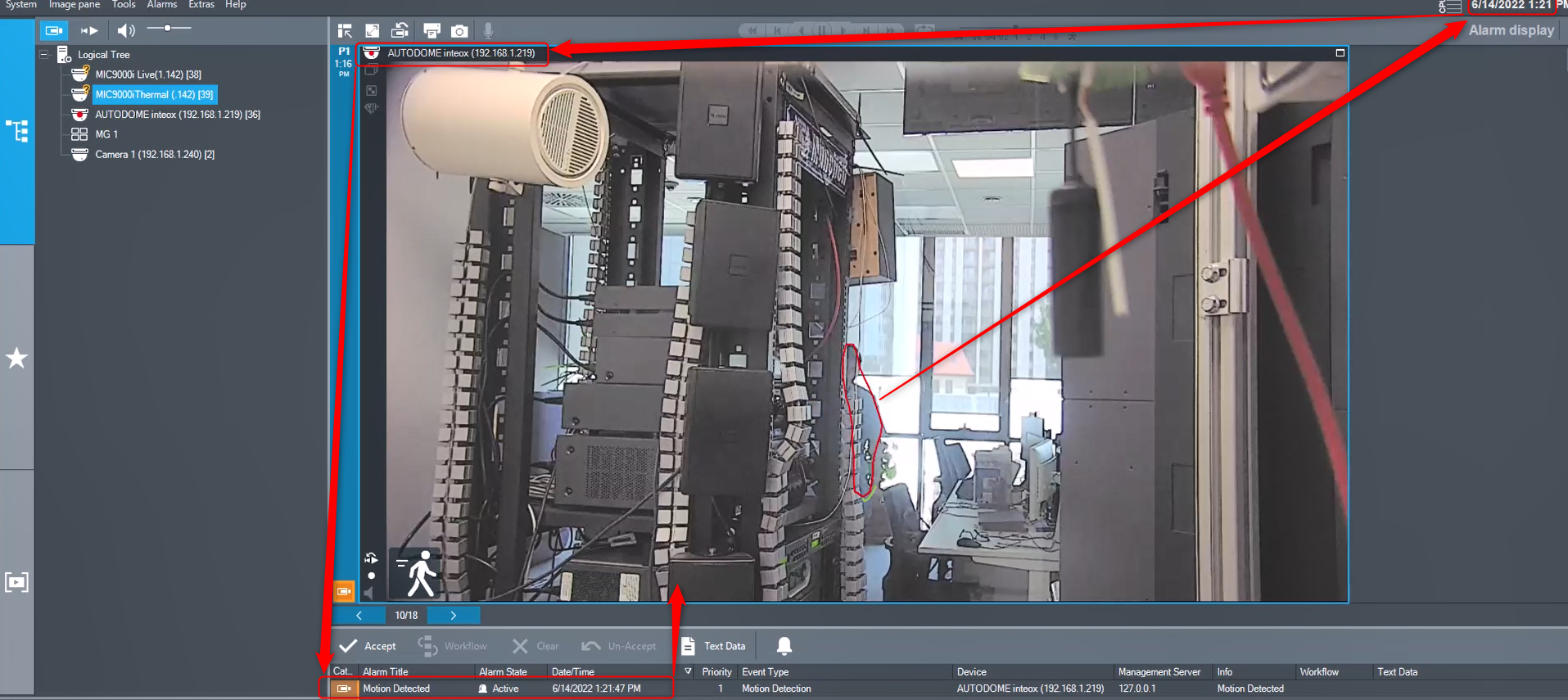
Task: Click the instant playback icon in image pane
Action: point(371,558)
